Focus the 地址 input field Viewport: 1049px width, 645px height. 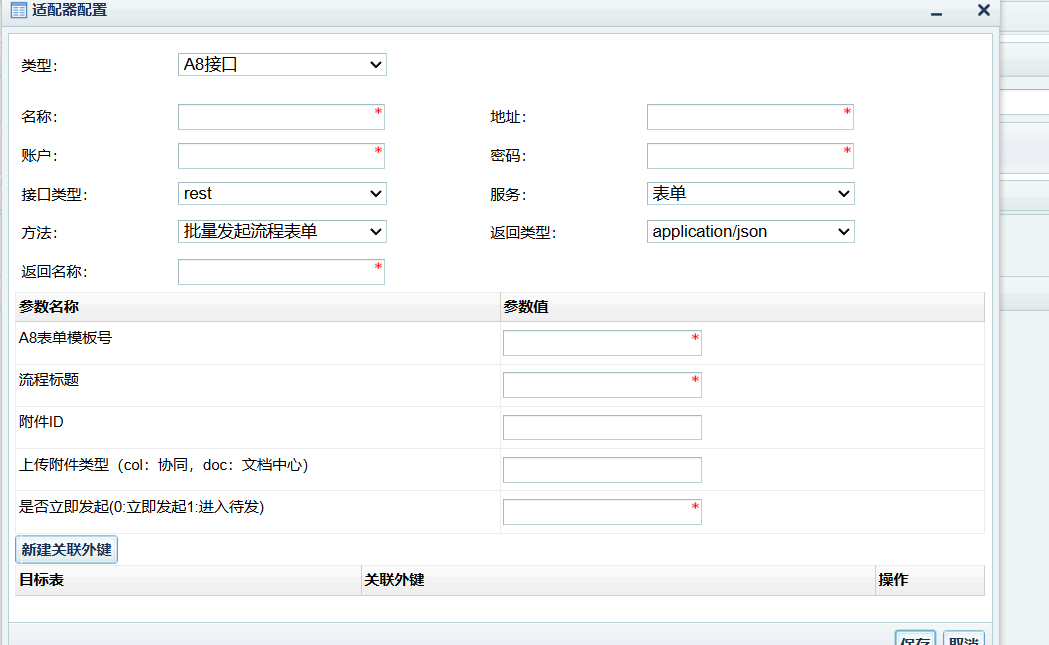[x=750, y=117]
